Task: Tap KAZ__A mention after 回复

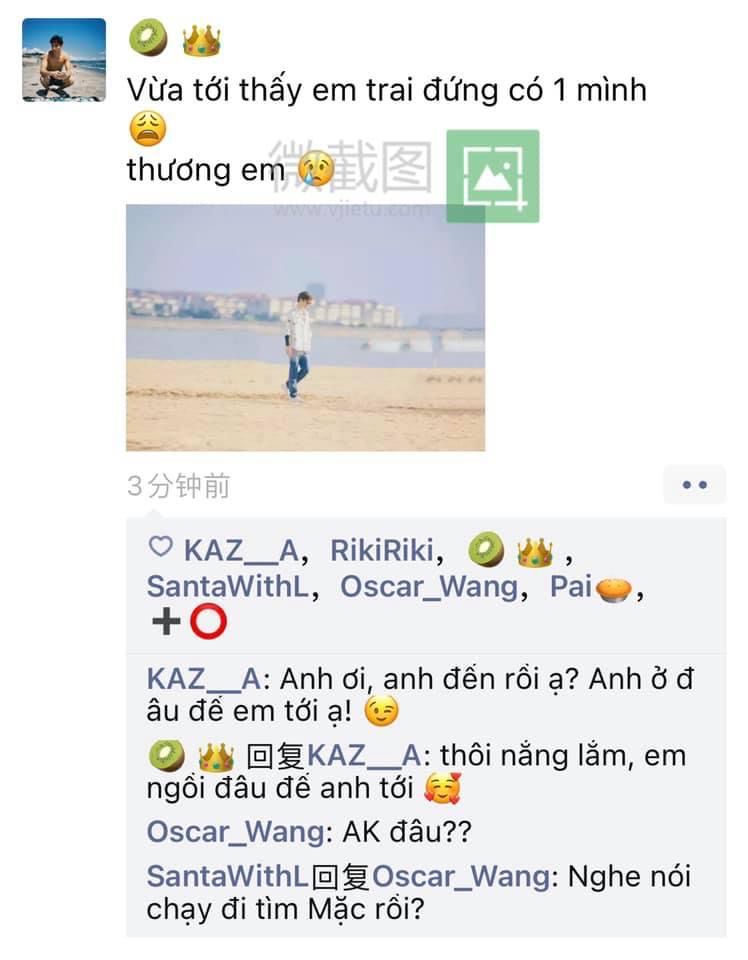Action: [364, 756]
